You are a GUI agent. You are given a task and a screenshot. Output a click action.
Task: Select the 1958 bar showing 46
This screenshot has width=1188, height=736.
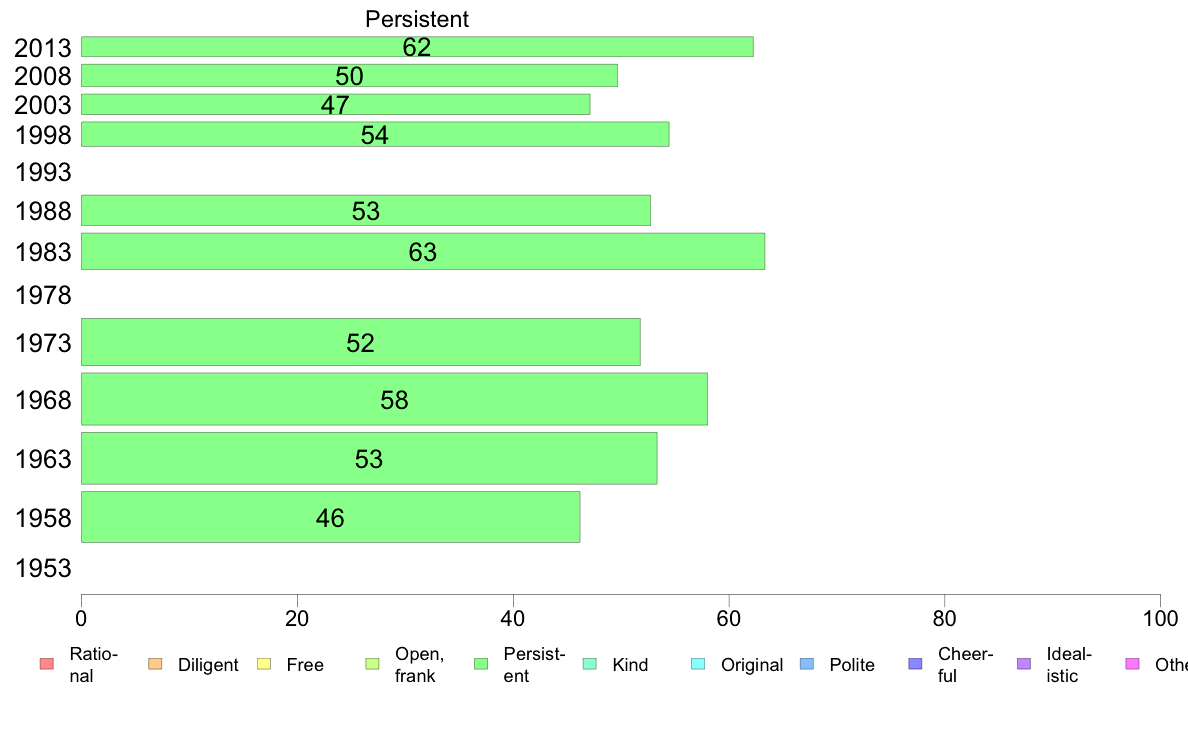[330, 518]
